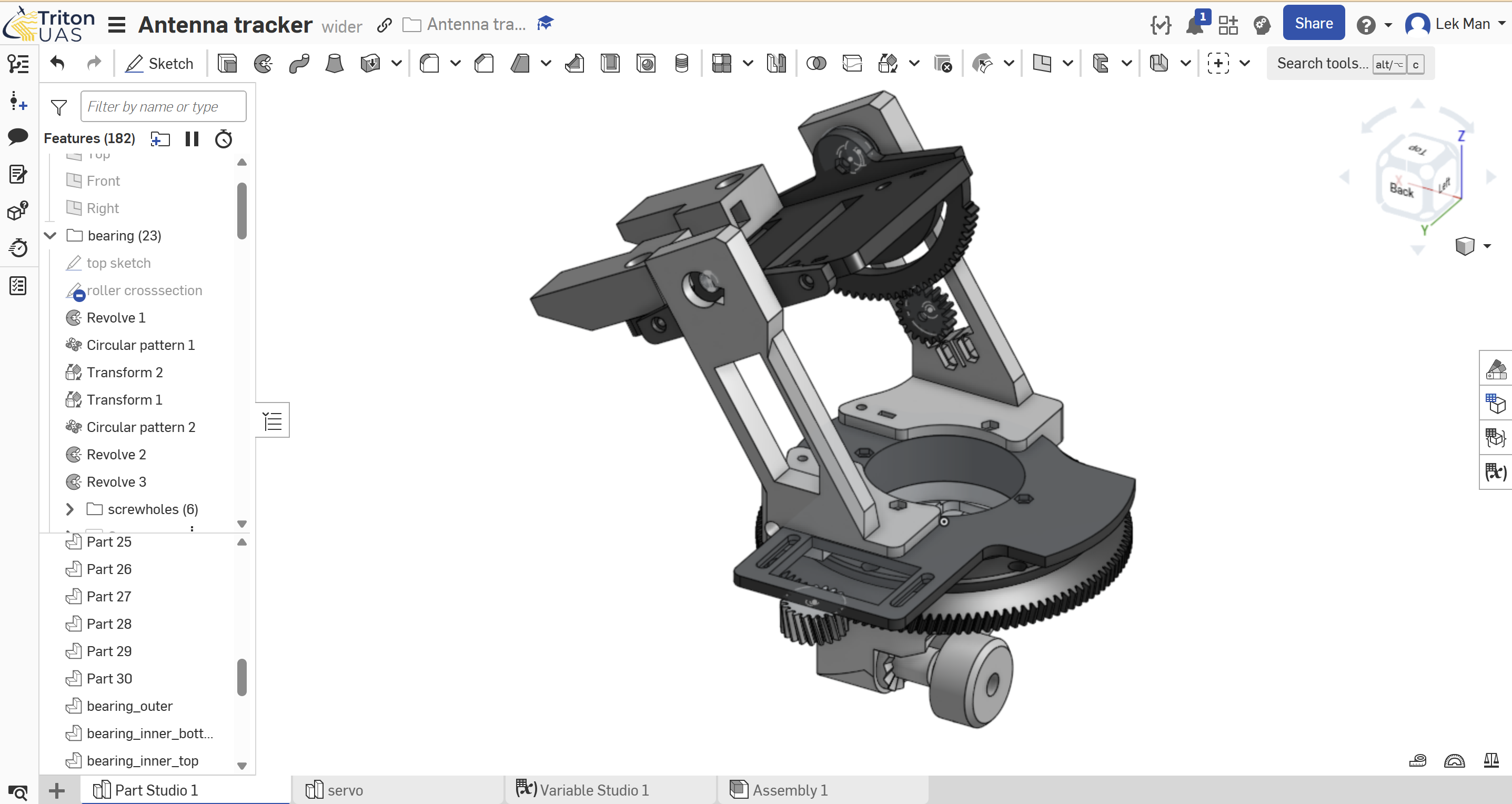1512x804 pixels.
Task: Click the blue Share button
Action: coord(1313,24)
